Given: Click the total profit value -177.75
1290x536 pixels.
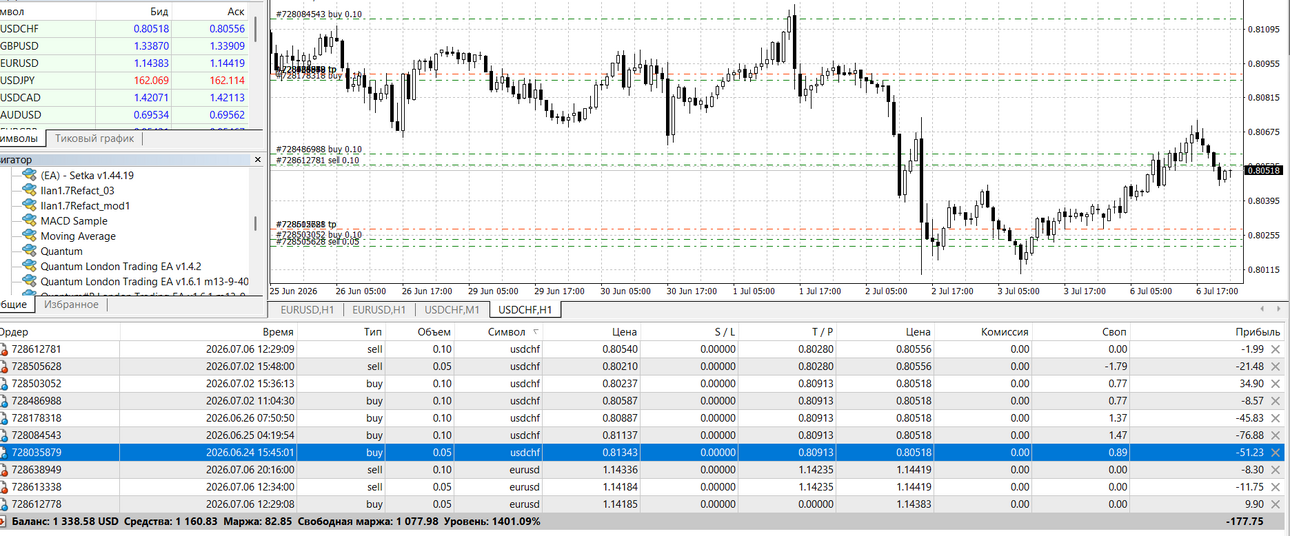Looking at the screenshot, I should [1244, 521].
